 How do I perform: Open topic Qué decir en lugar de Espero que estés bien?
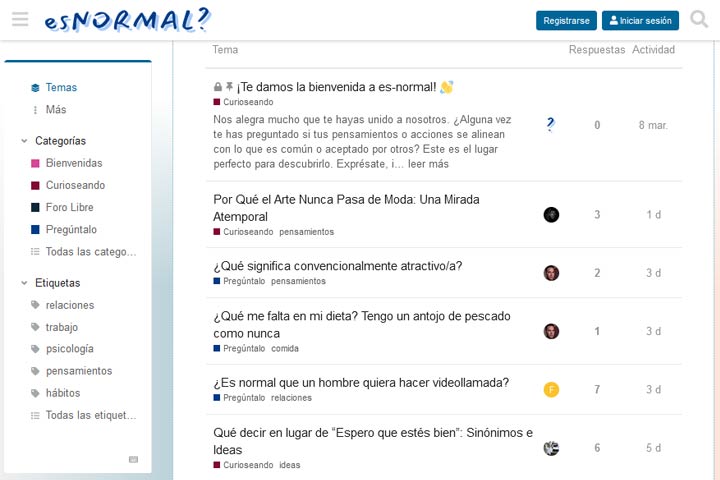(373, 441)
